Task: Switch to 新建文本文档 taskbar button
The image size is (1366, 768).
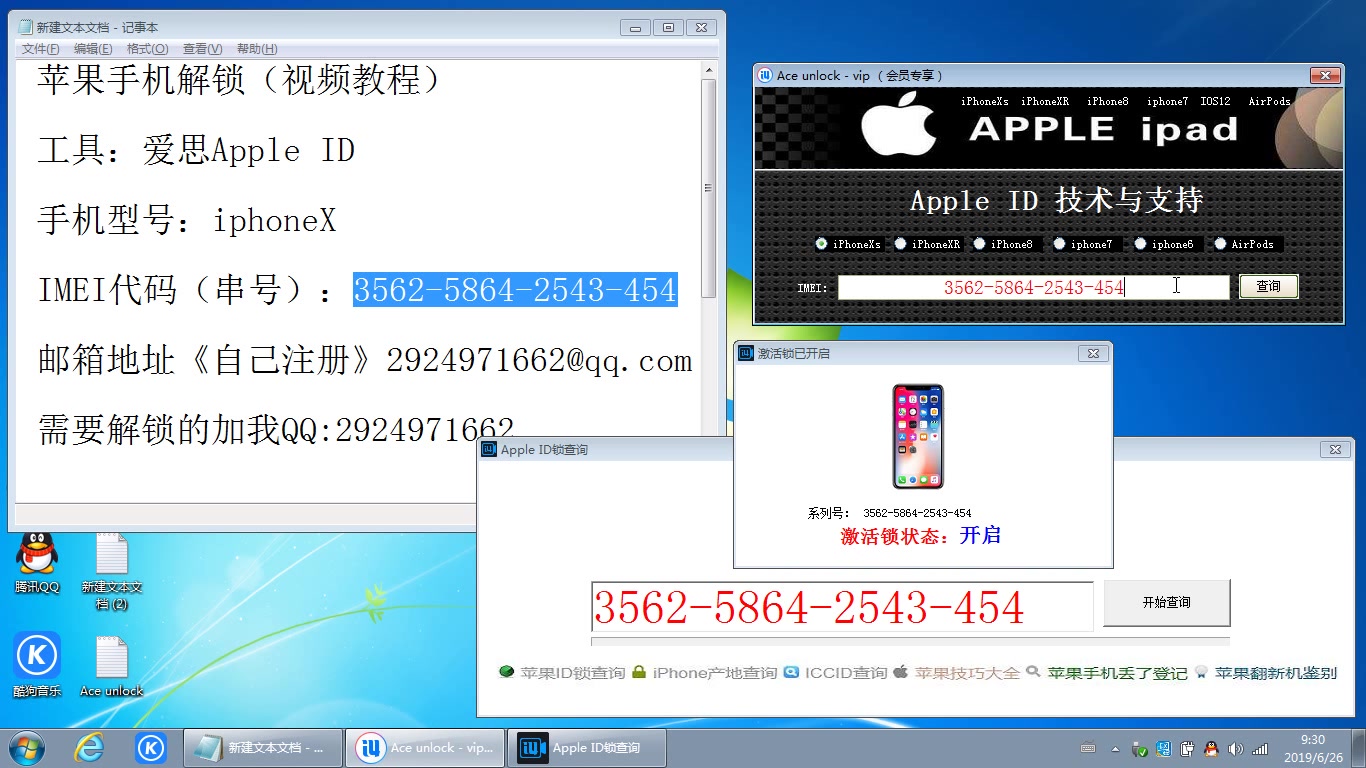Action: pos(263,748)
